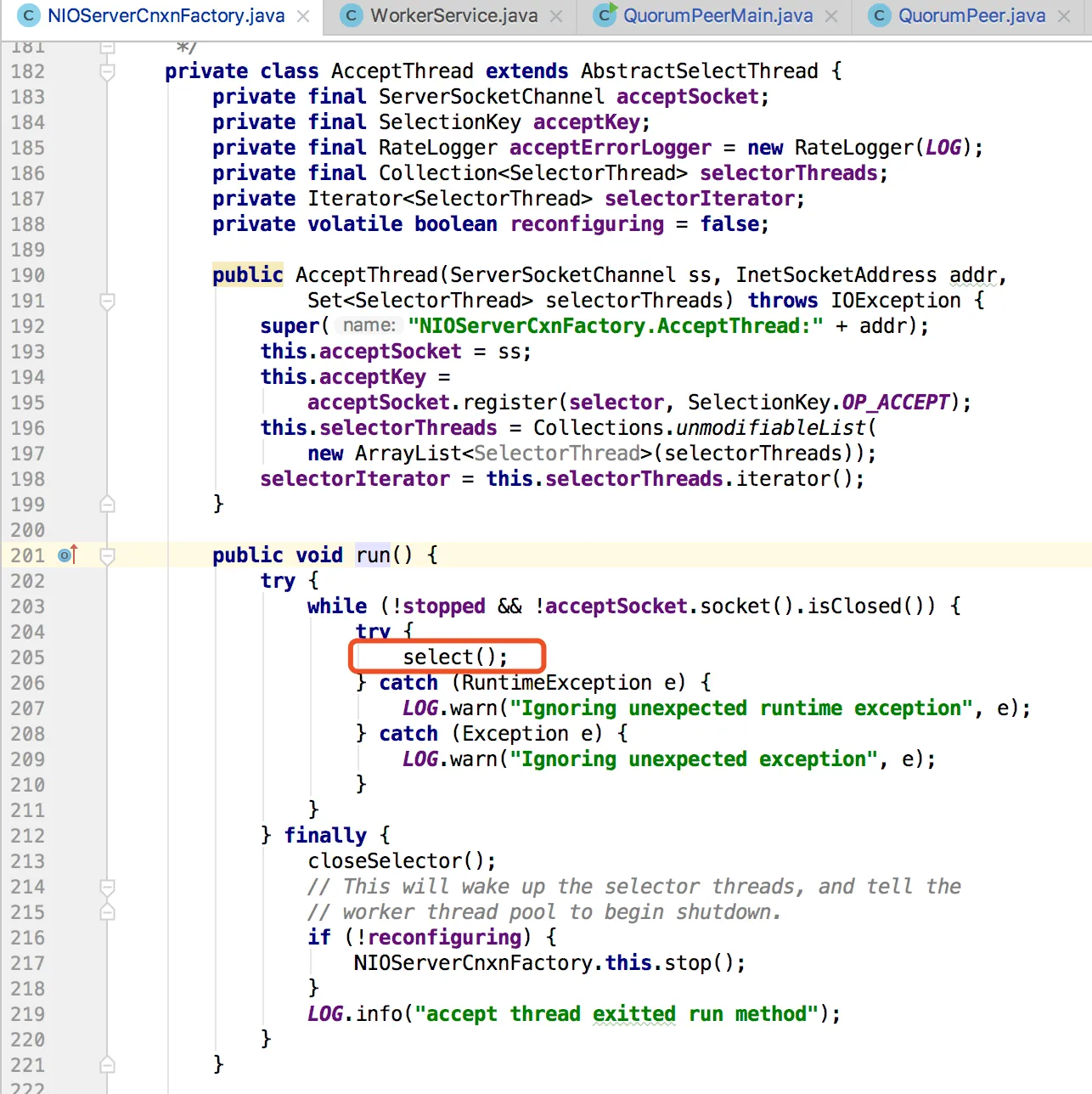Collapse the run() method fold at line 201
Viewport: 1092px width, 1094px height.
(x=107, y=556)
